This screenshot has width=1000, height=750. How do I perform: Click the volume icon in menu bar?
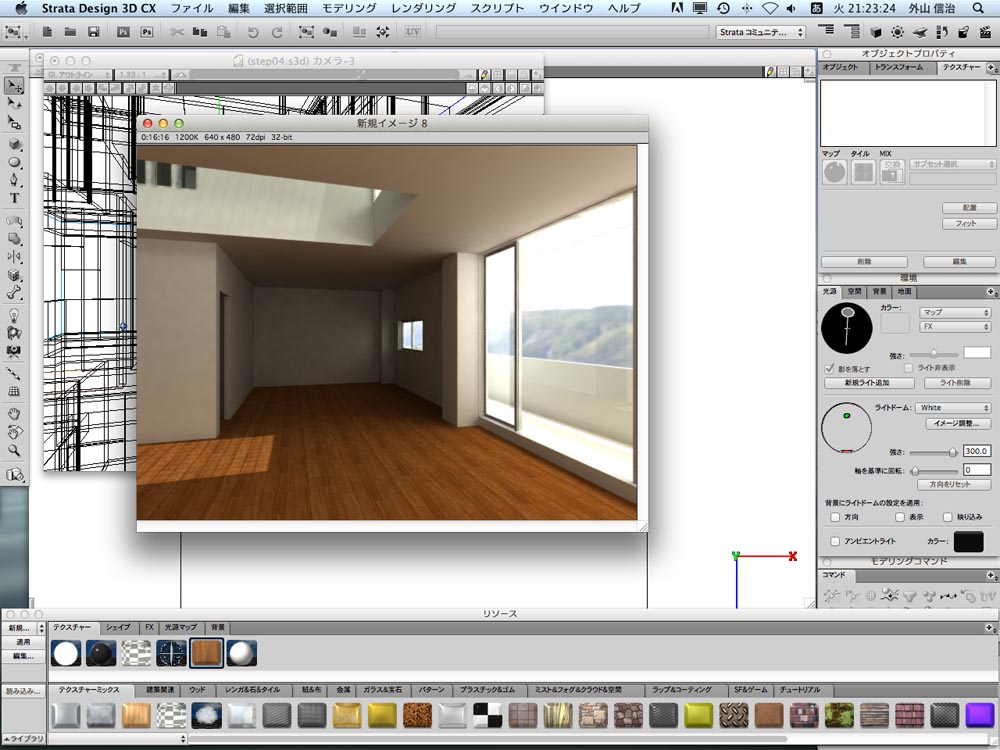791,8
